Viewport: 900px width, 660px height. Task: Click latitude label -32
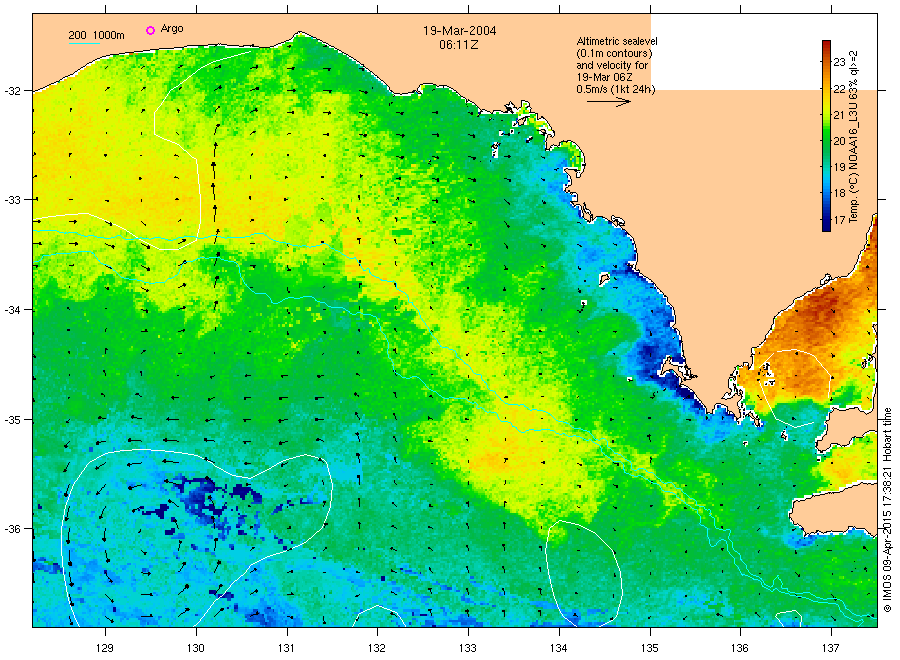click(13, 91)
